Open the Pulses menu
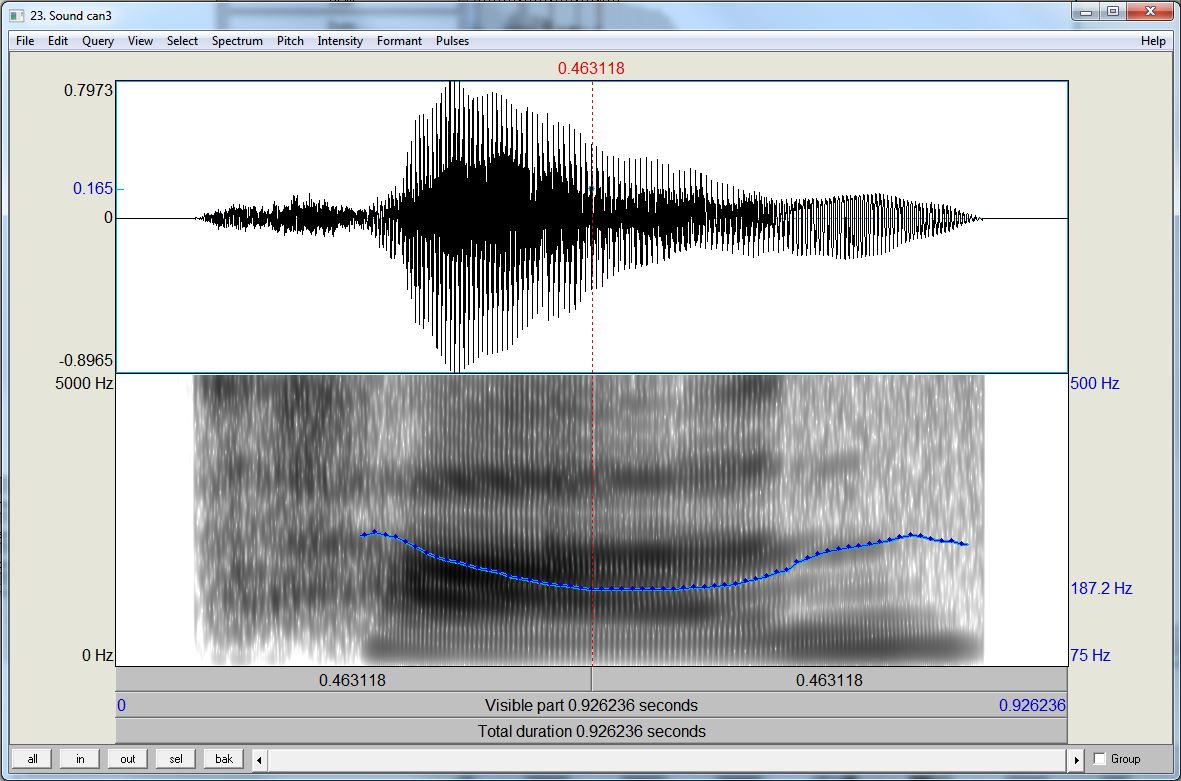Image resolution: width=1181 pixels, height=781 pixels. (x=452, y=41)
